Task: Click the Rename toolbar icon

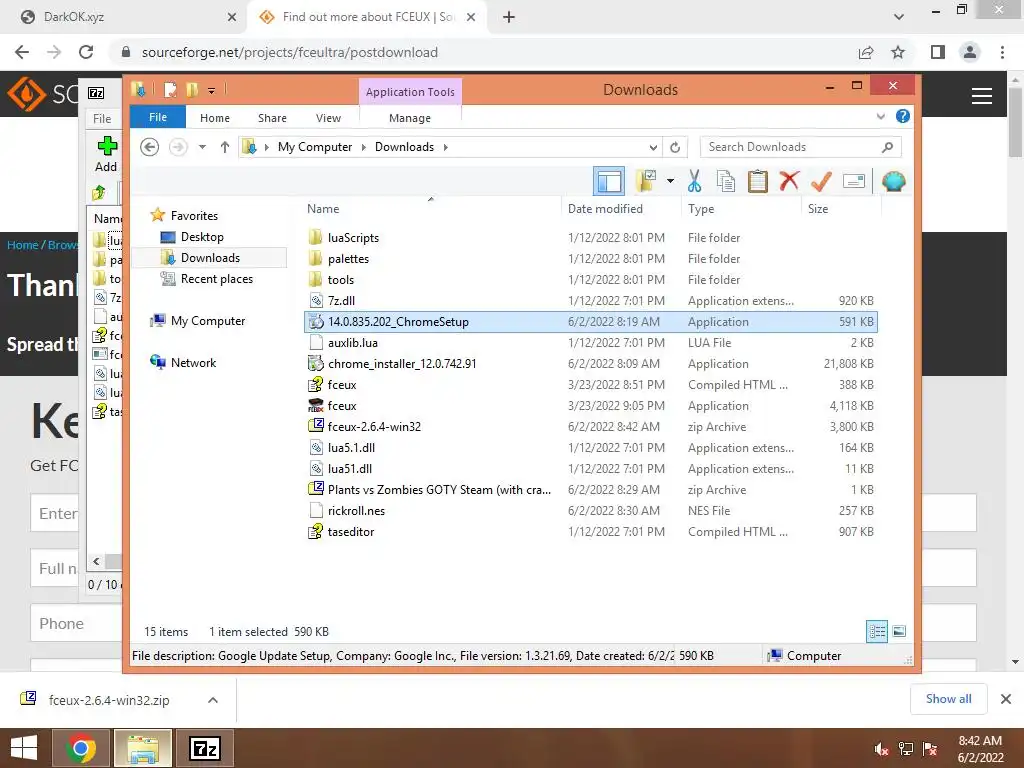Action: 854,181
